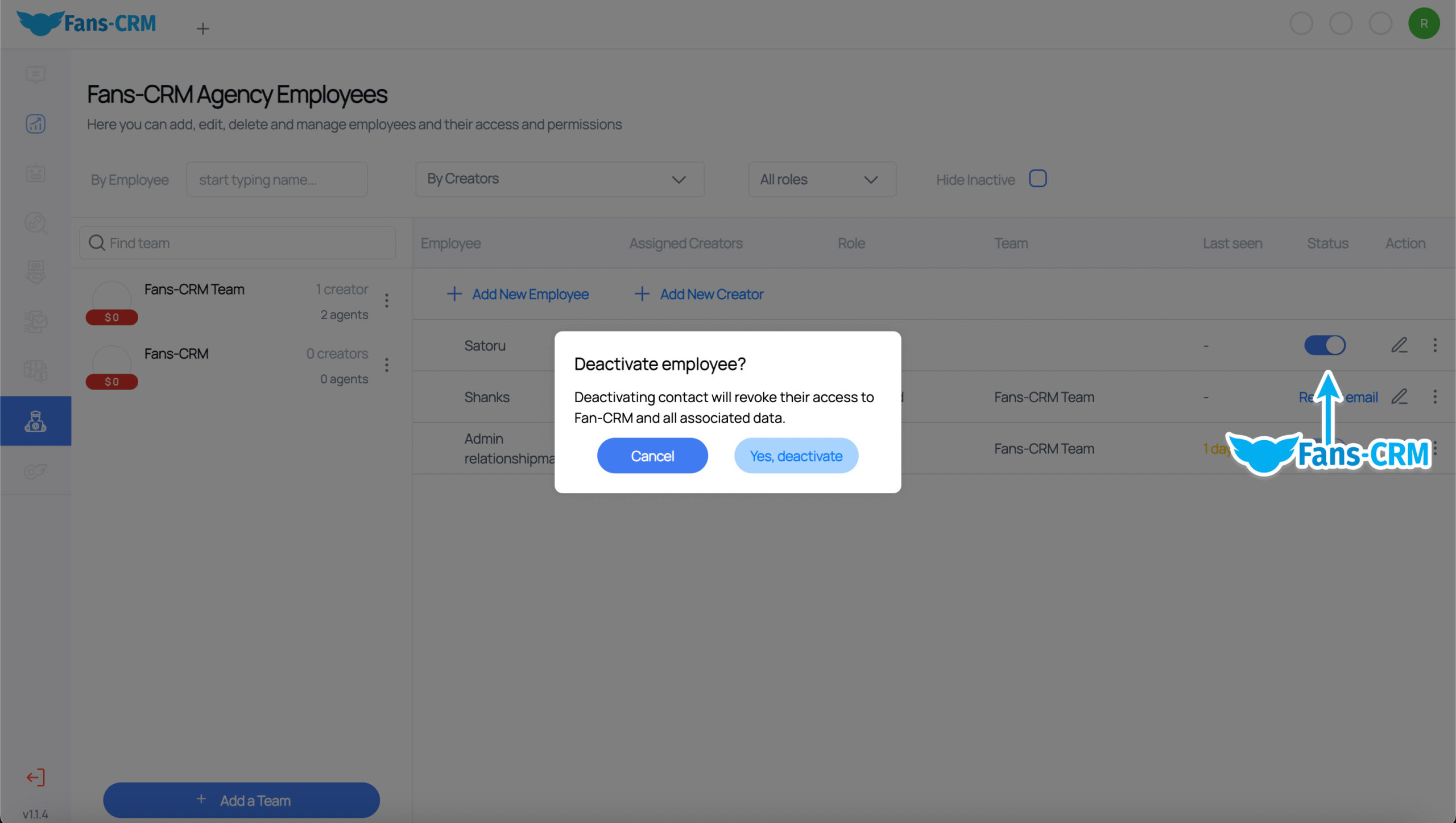Click Yes, deactivate confirmation button
This screenshot has width=1456, height=823.
click(x=795, y=455)
